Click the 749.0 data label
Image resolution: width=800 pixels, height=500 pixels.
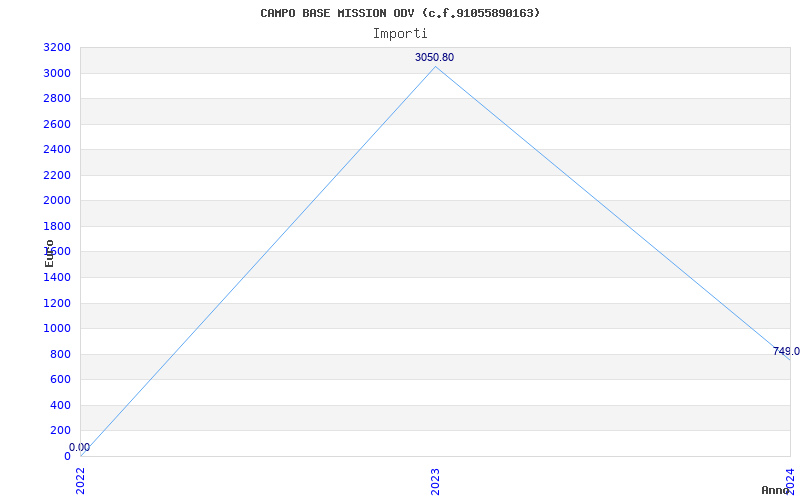(786, 351)
